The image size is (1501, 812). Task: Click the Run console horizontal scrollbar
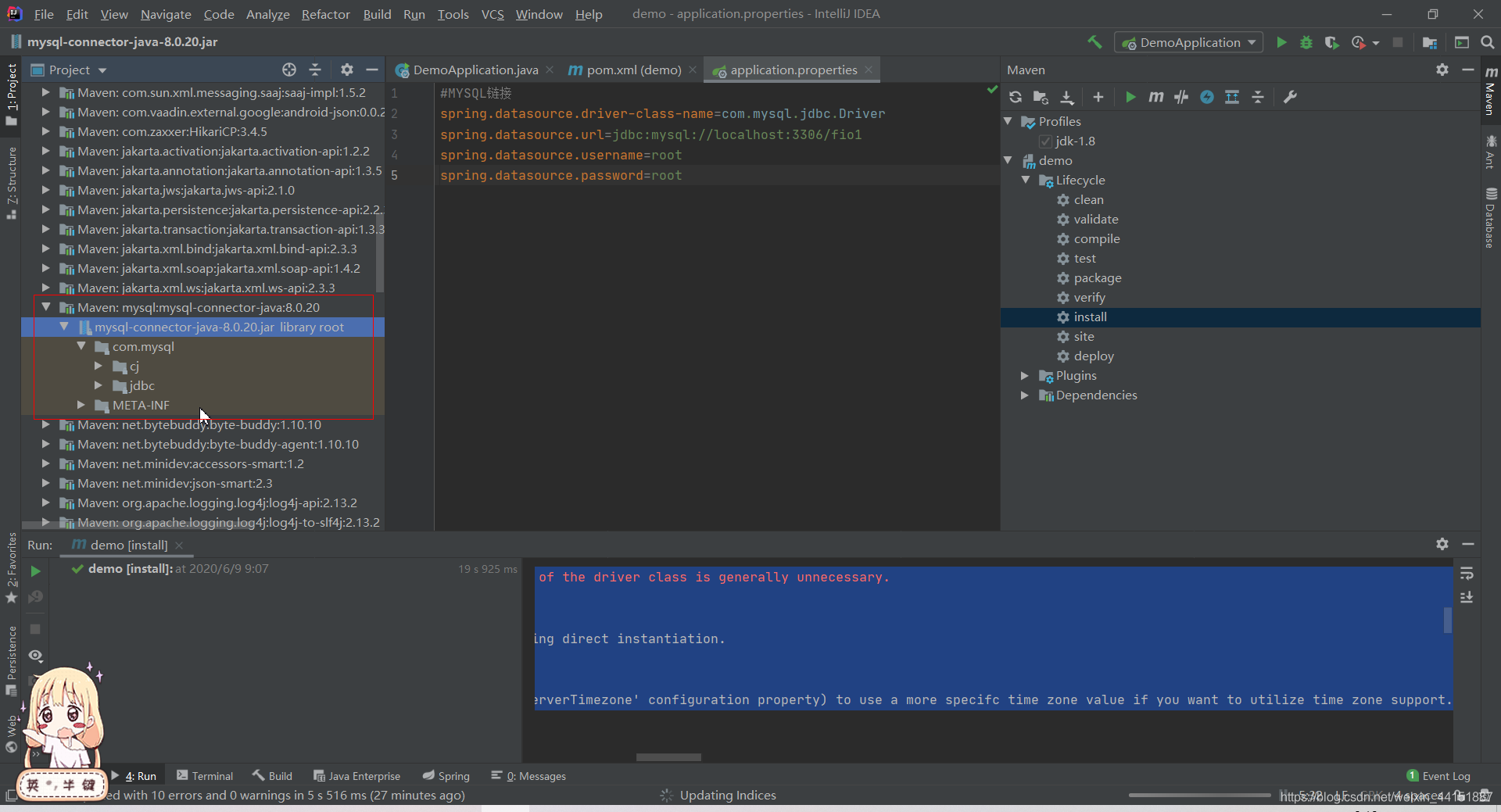[x=668, y=757]
